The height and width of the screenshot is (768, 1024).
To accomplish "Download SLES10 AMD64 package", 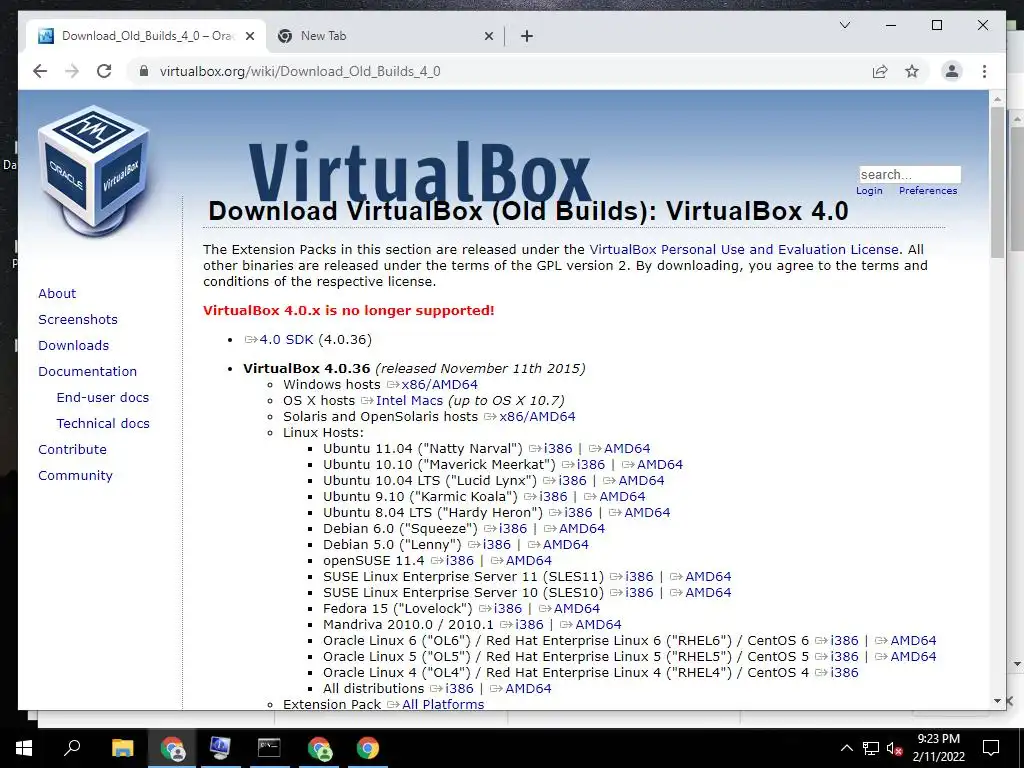I will point(708,592).
